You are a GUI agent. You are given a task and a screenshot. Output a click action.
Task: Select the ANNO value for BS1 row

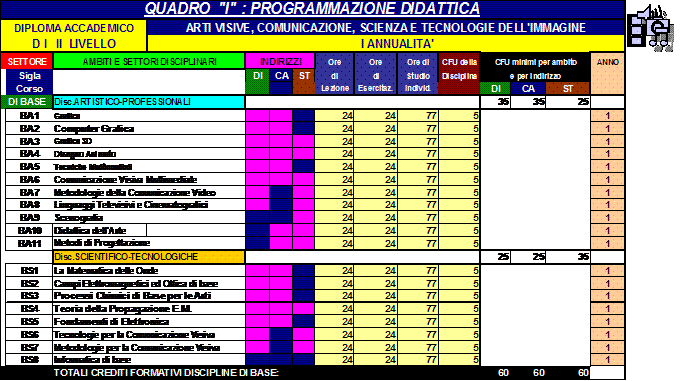[608, 271]
